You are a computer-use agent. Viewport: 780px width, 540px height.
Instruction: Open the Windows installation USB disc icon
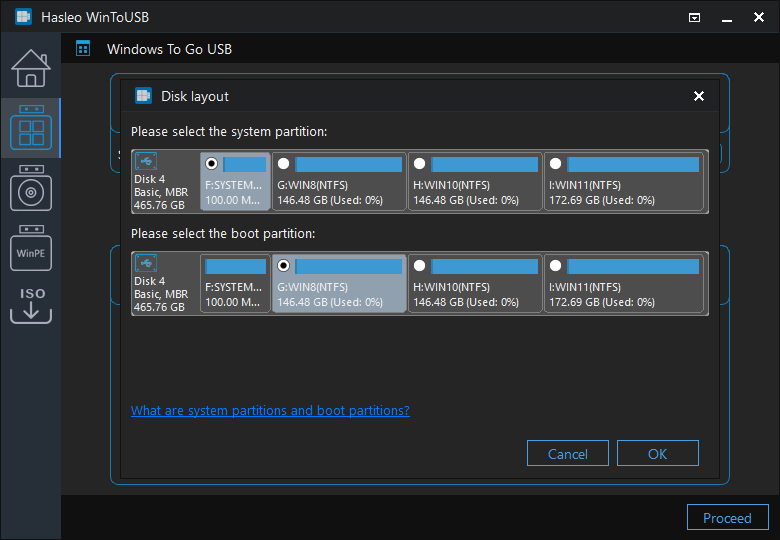click(31, 188)
